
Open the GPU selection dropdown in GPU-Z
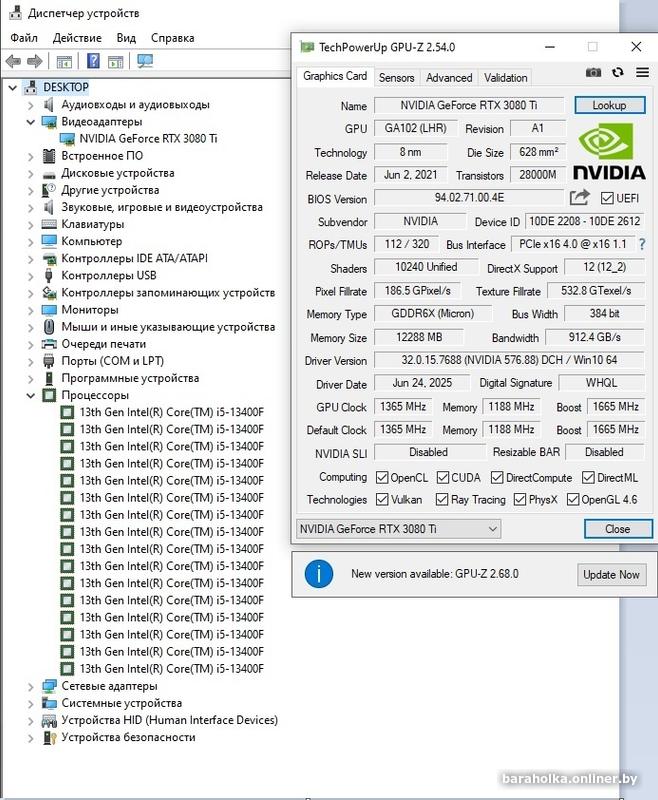(x=398, y=529)
